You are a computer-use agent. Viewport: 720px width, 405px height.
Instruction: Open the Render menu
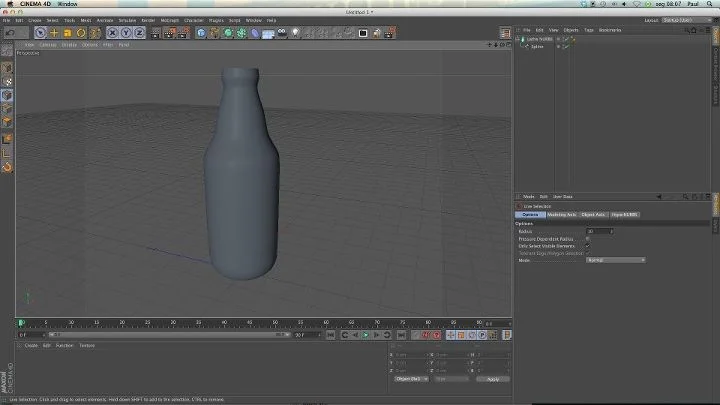pyautogui.click(x=148, y=21)
